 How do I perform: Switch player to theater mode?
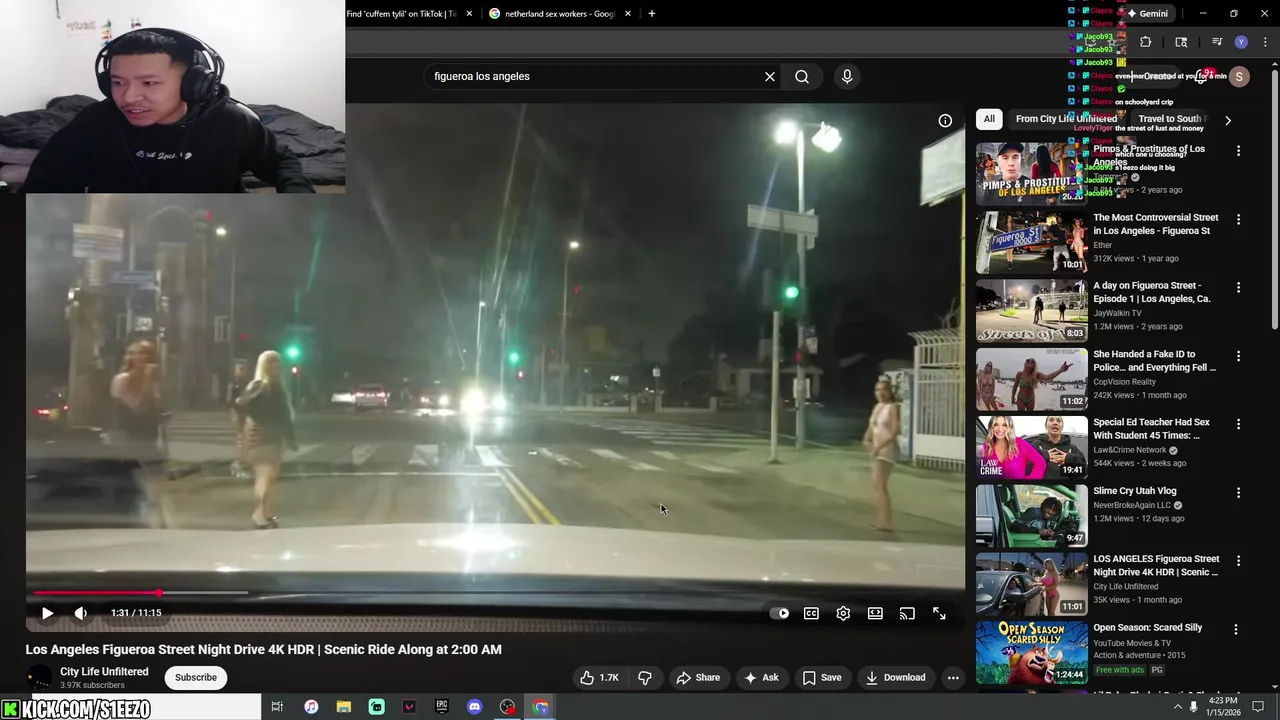tap(875, 613)
